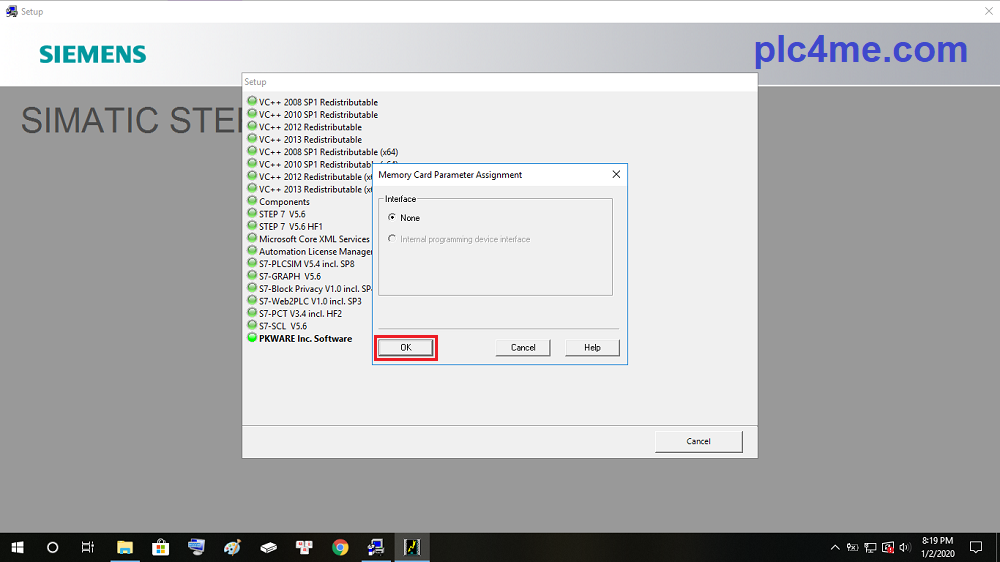
Task: Click PKWARE Inc. Software list entry
Action: pyautogui.click(x=305, y=339)
